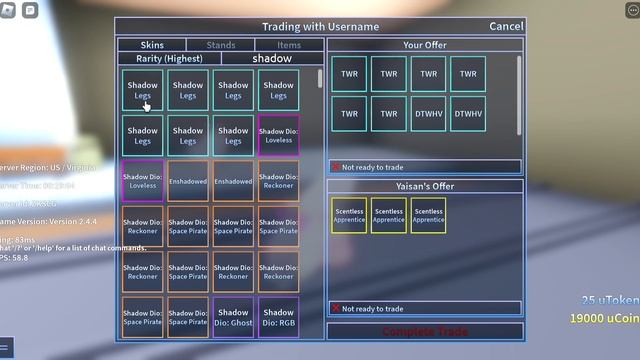Remove the last DTWHV from Your Offer
This screenshot has height=360, width=640.
pos(468,114)
